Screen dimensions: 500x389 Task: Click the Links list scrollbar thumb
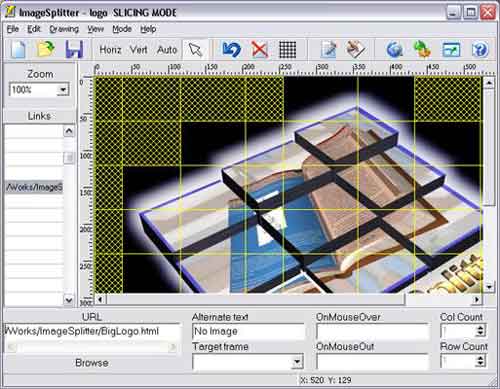pos(69,157)
